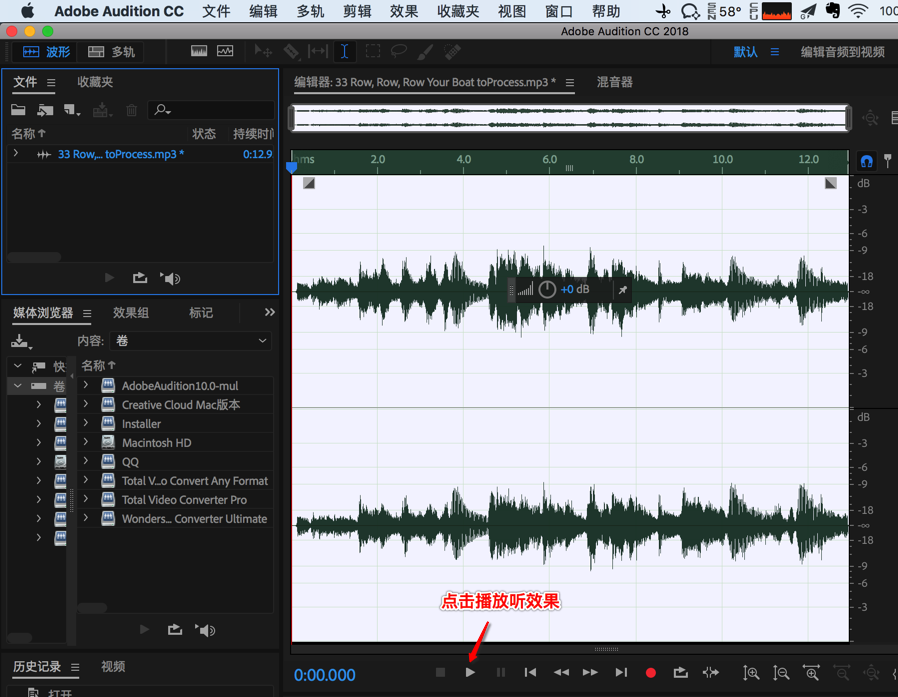Toggle auto-play in Files panel
The image size is (898, 697).
pos(170,278)
